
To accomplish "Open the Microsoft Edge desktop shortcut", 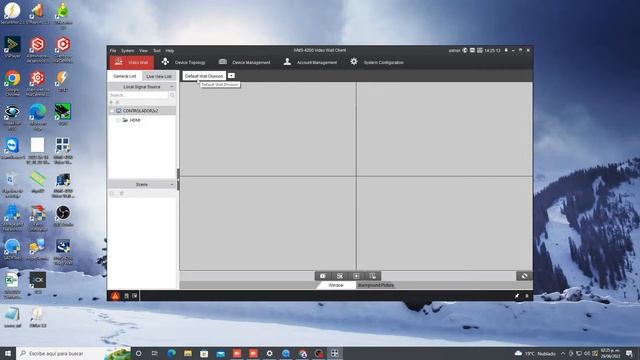I will pyautogui.click(x=38, y=116).
